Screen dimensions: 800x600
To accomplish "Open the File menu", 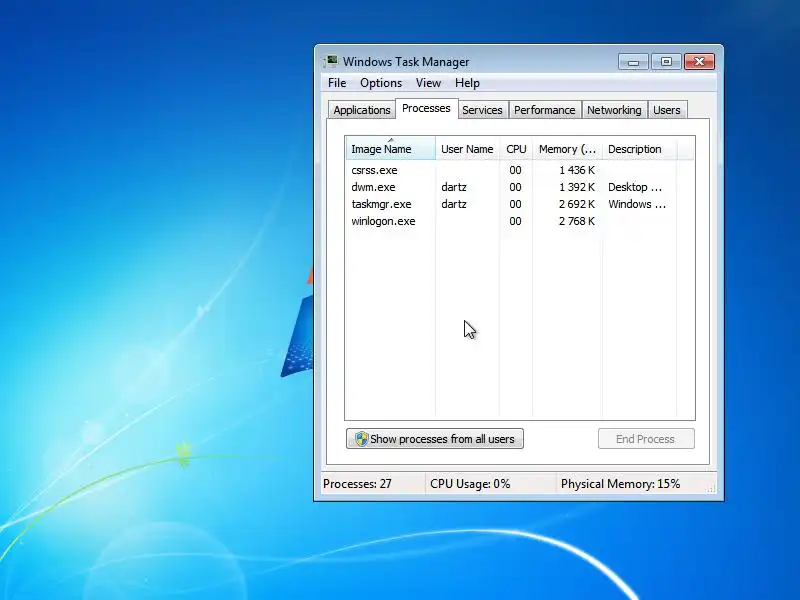I will 337,83.
